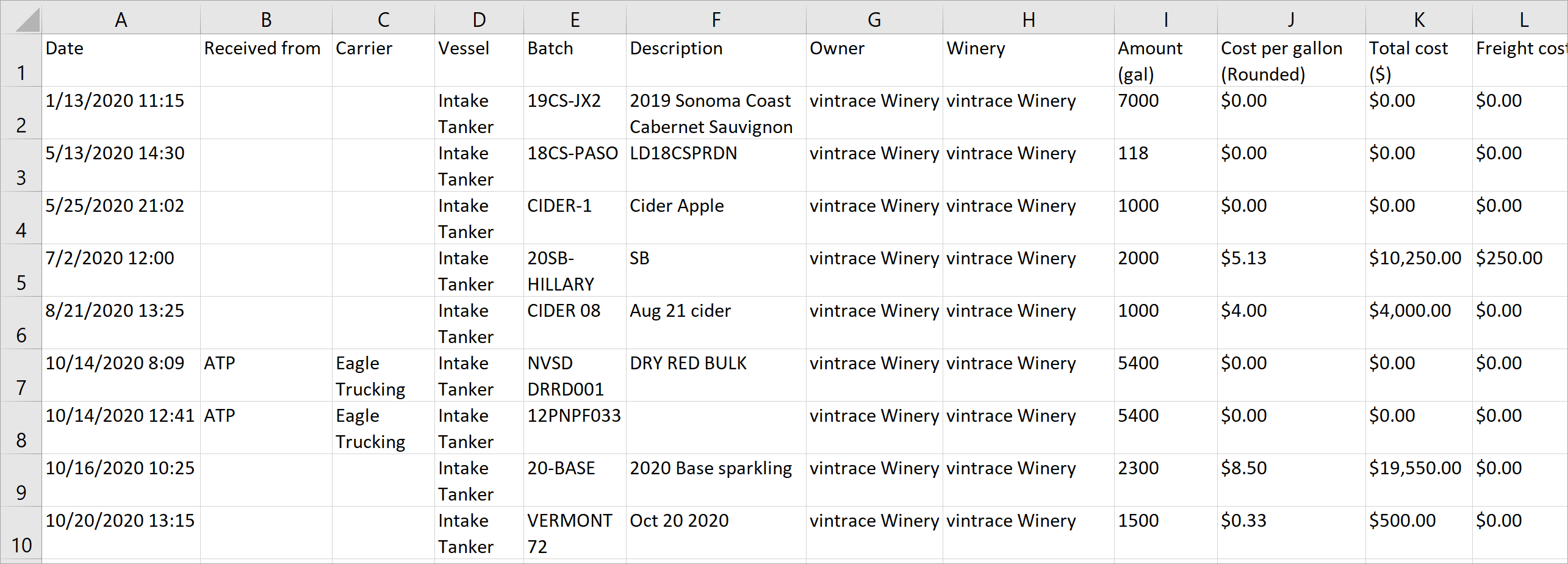Select cost per gallon cell $8.50
The image size is (1568, 564).
pos(1291,480)
